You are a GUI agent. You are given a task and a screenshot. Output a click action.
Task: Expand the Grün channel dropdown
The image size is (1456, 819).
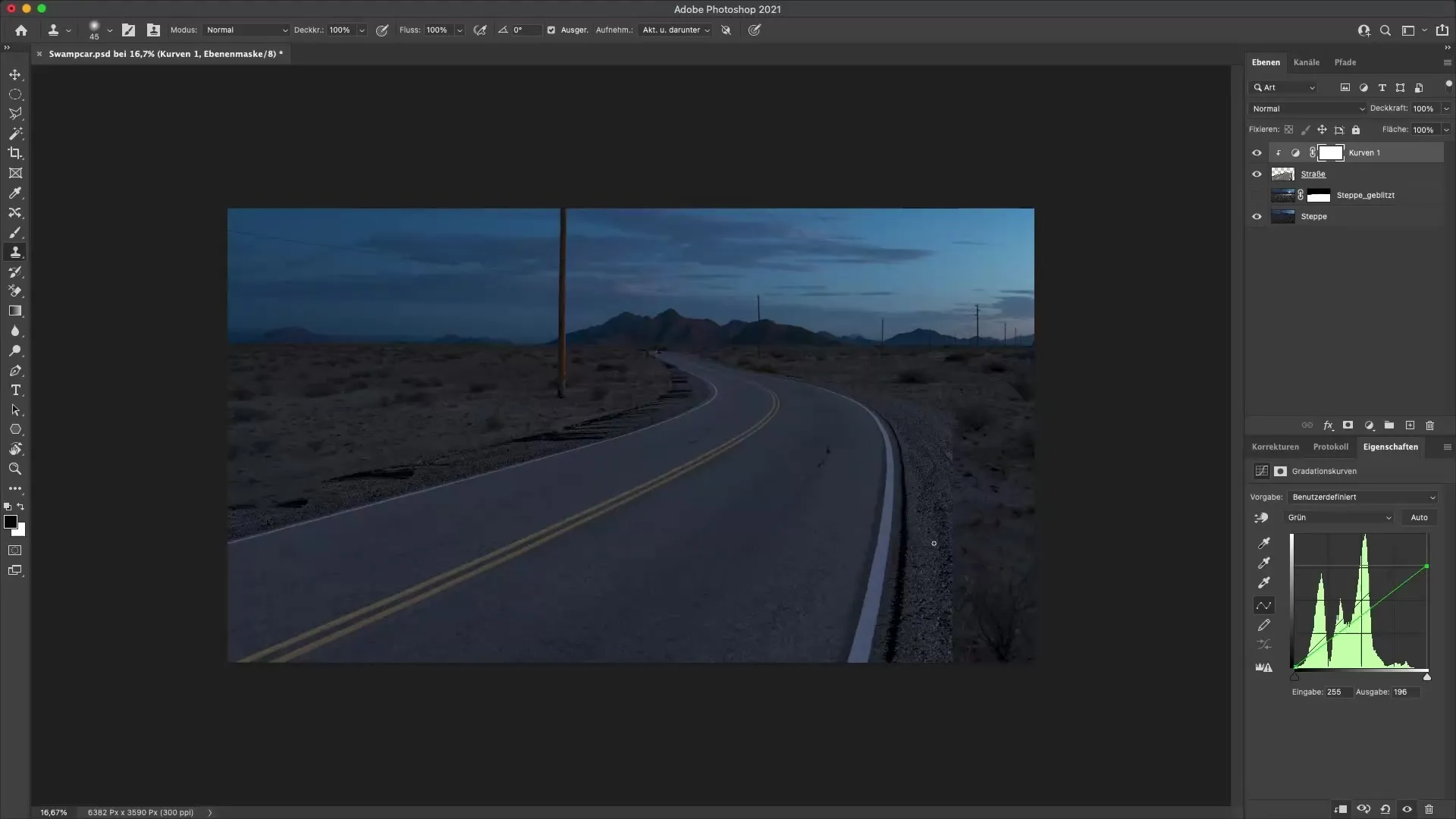pyautogui.click(x=1339, y=518)
